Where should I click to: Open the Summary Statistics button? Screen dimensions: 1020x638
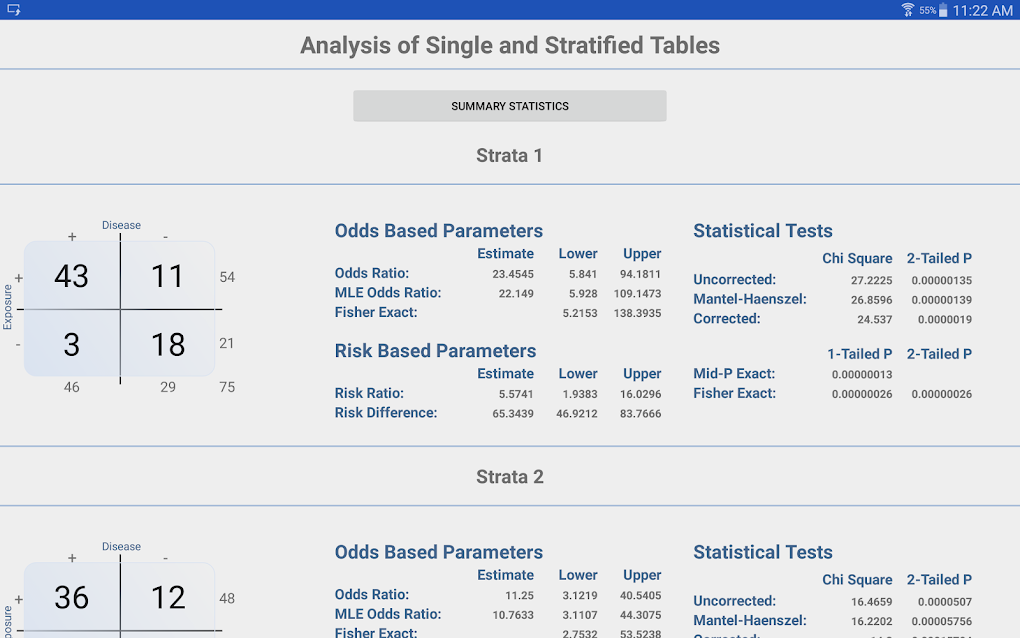click(x=509, y=106)
